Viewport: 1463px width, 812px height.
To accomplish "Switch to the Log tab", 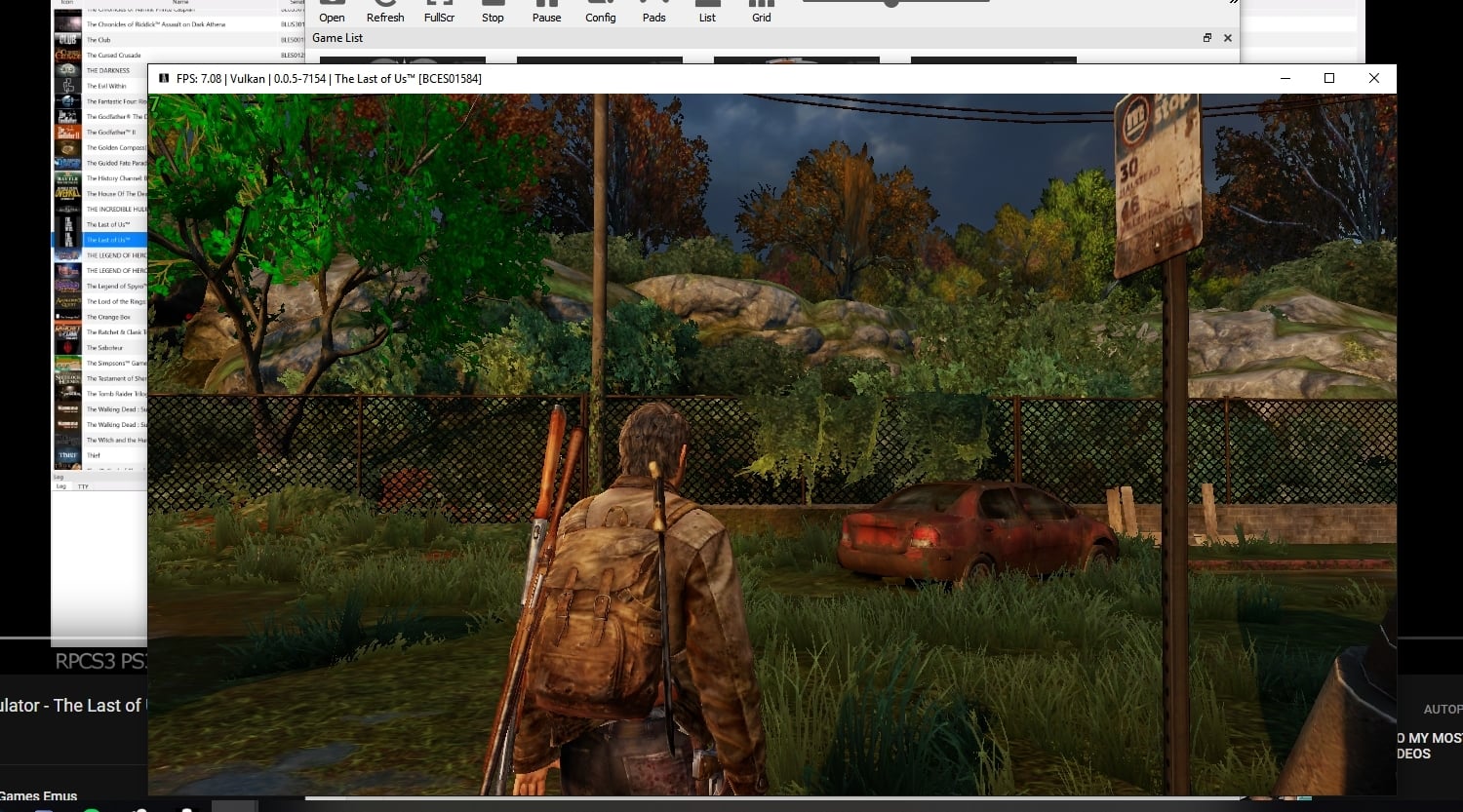I will [60, 485].
